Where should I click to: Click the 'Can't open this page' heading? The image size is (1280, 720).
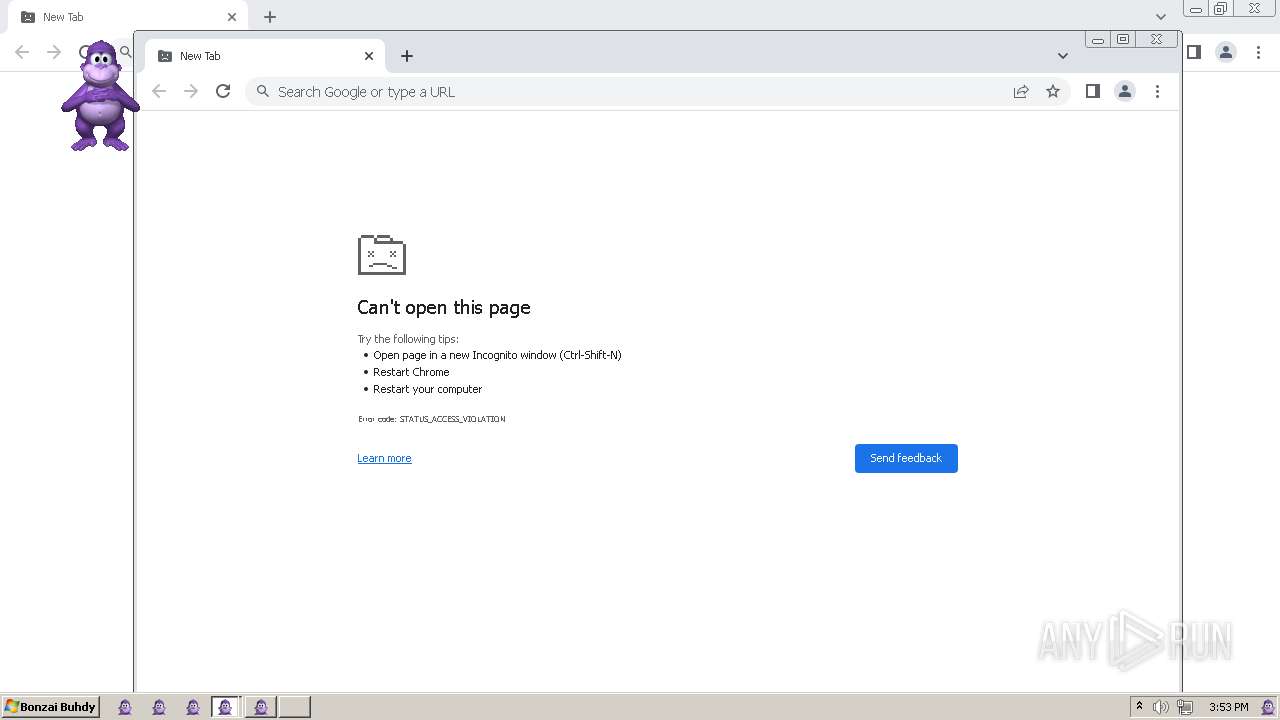coord(444,307)
